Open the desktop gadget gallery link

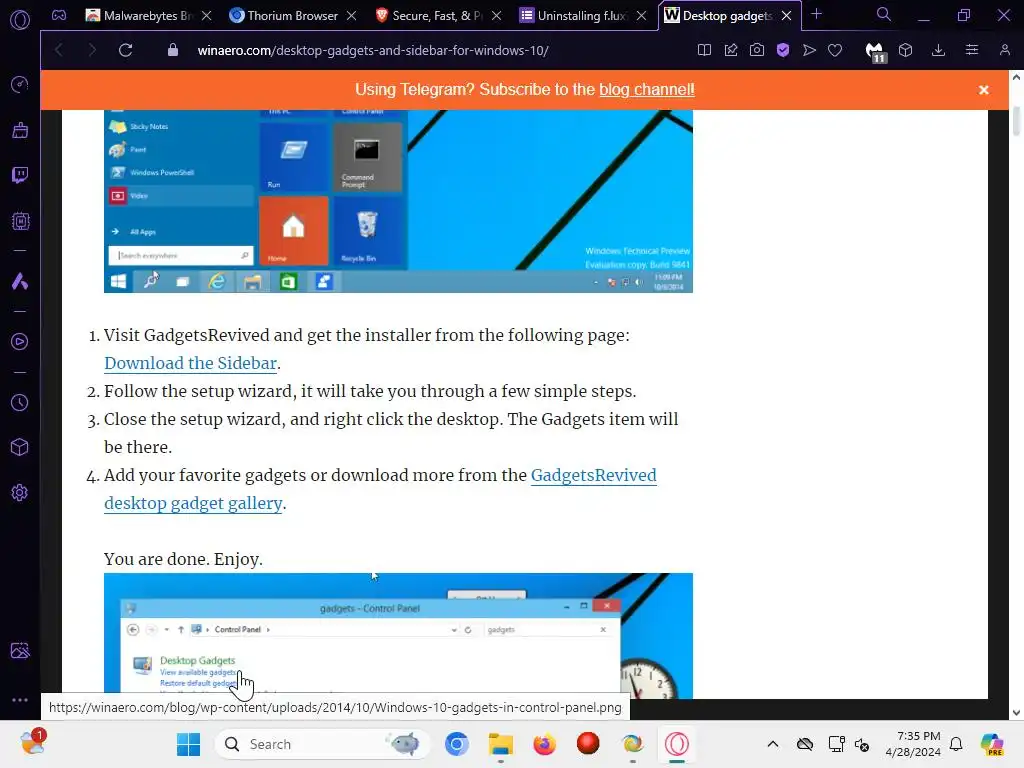pos(193,504)
